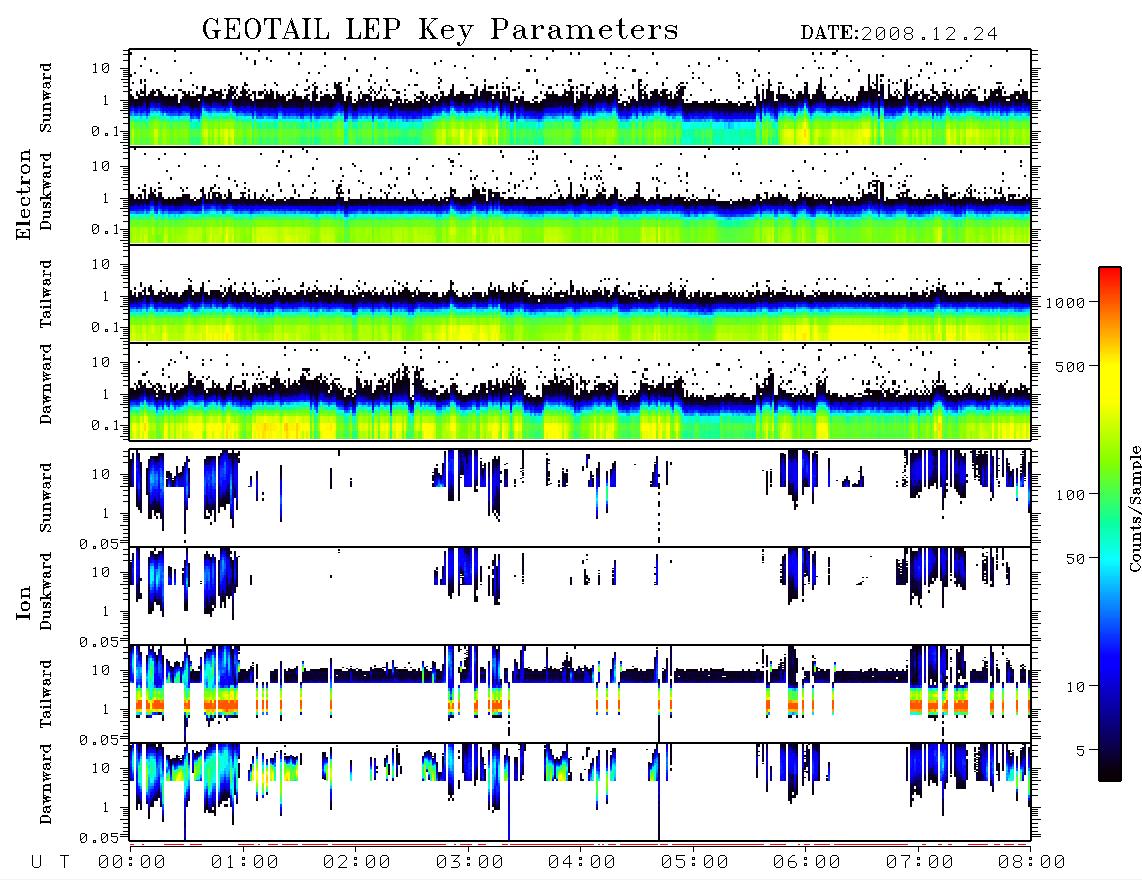
Task: Click the GEOTAIL LEP Key Parameters title
Action: click(440, 30)
